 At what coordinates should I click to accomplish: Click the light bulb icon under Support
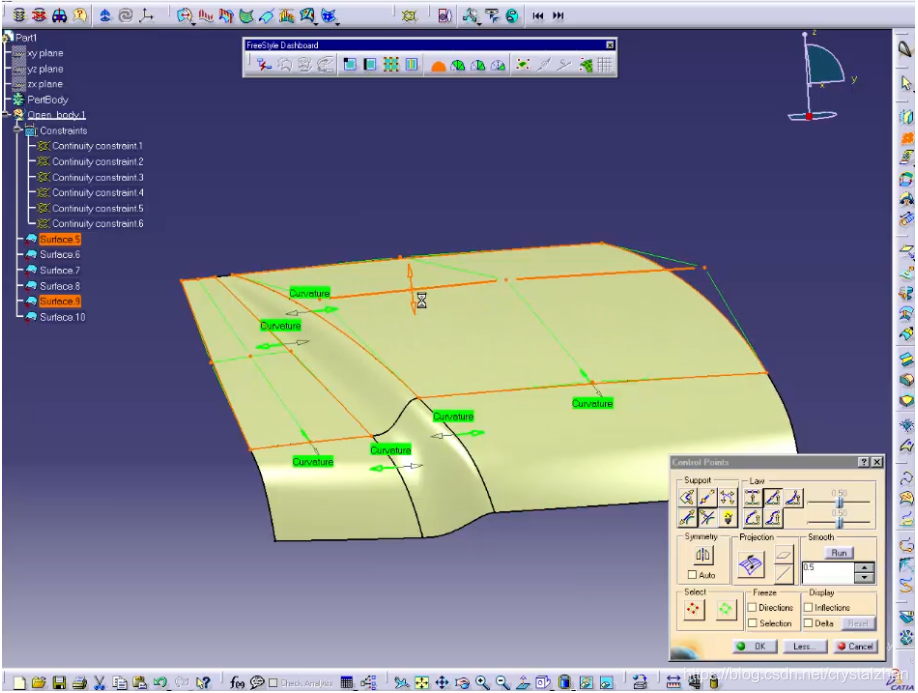[x=727, y=518]
